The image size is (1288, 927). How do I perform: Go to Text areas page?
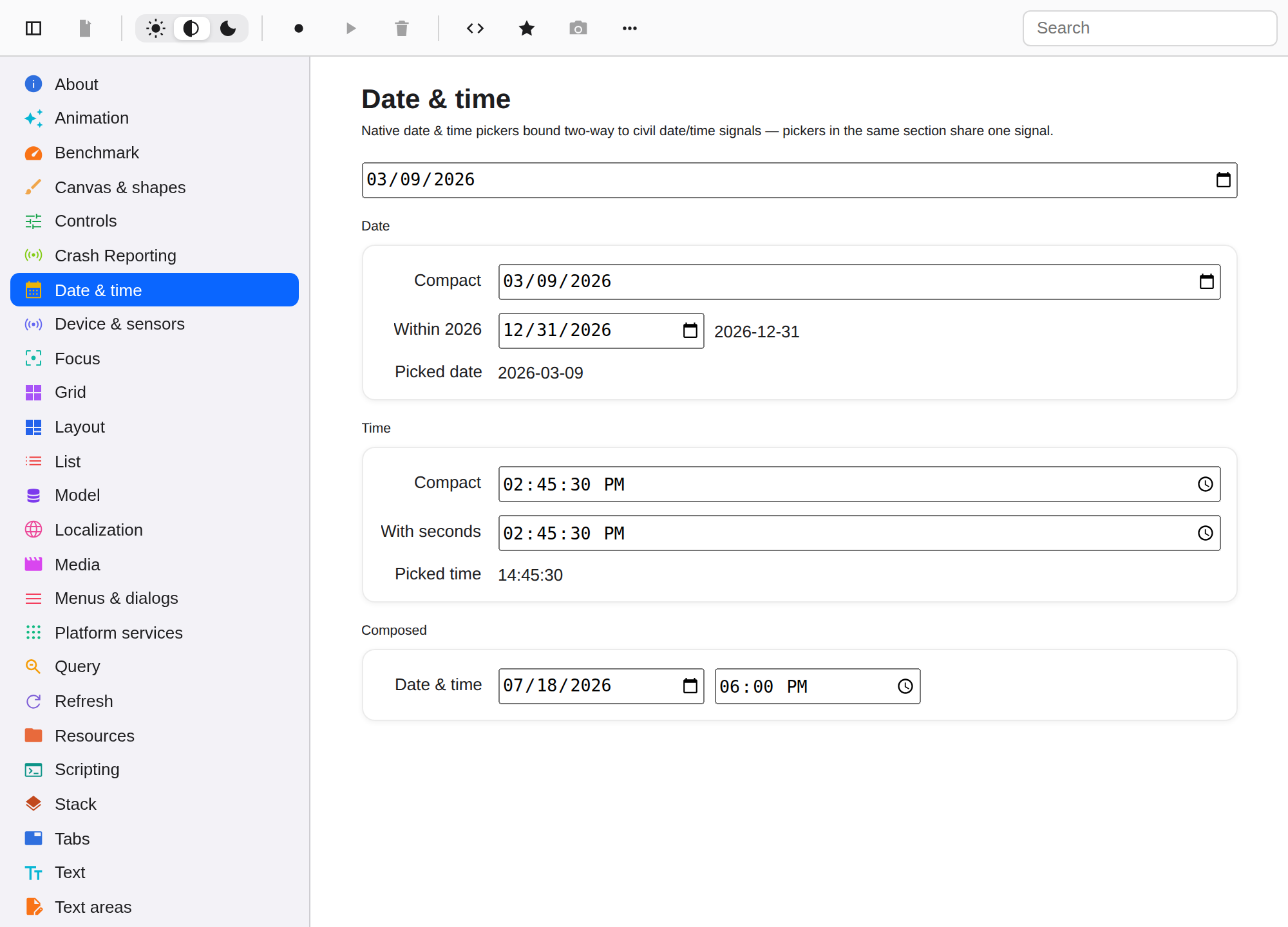point(155,907)
